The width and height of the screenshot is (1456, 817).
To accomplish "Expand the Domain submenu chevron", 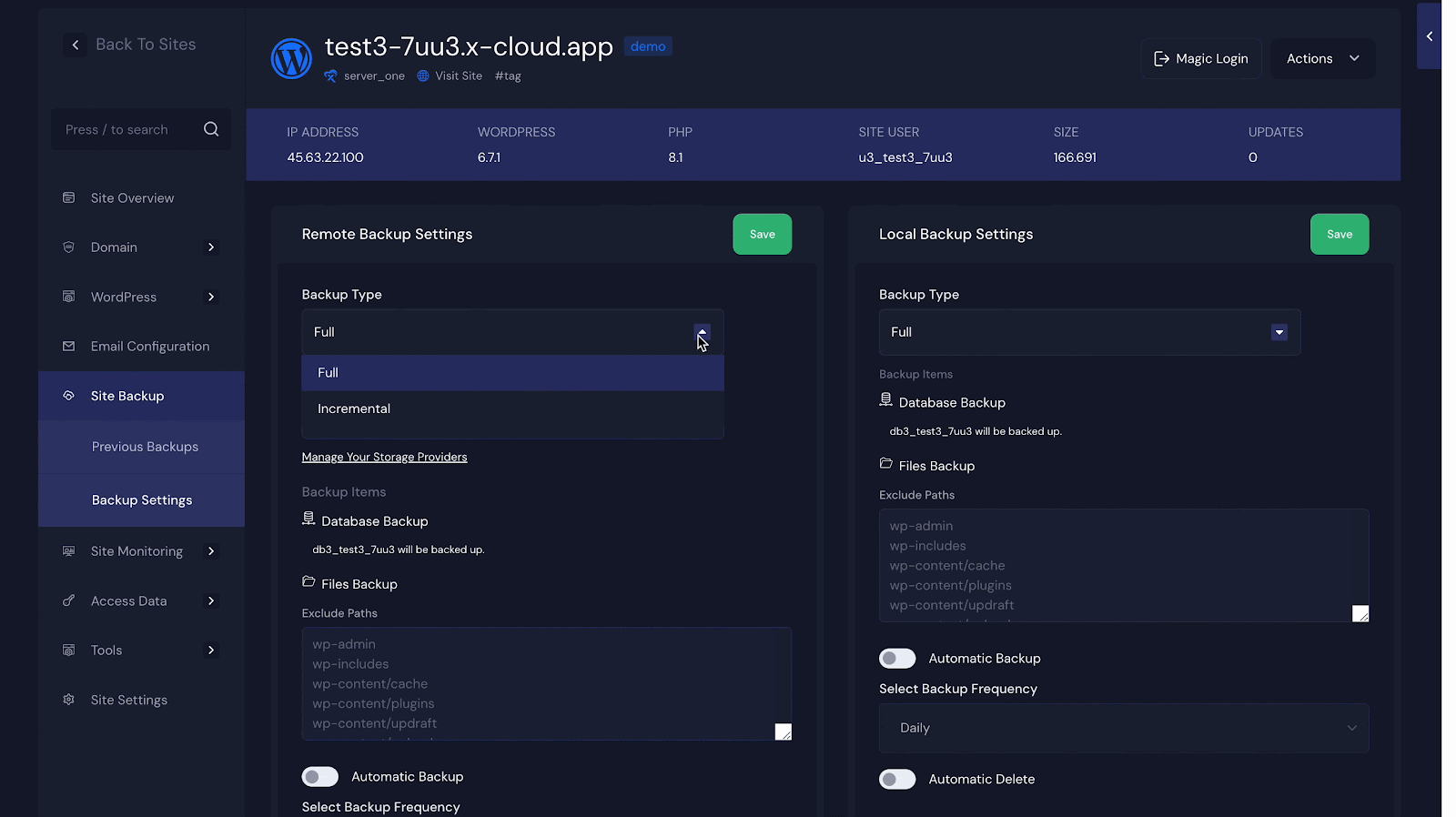I will (211, 247).
